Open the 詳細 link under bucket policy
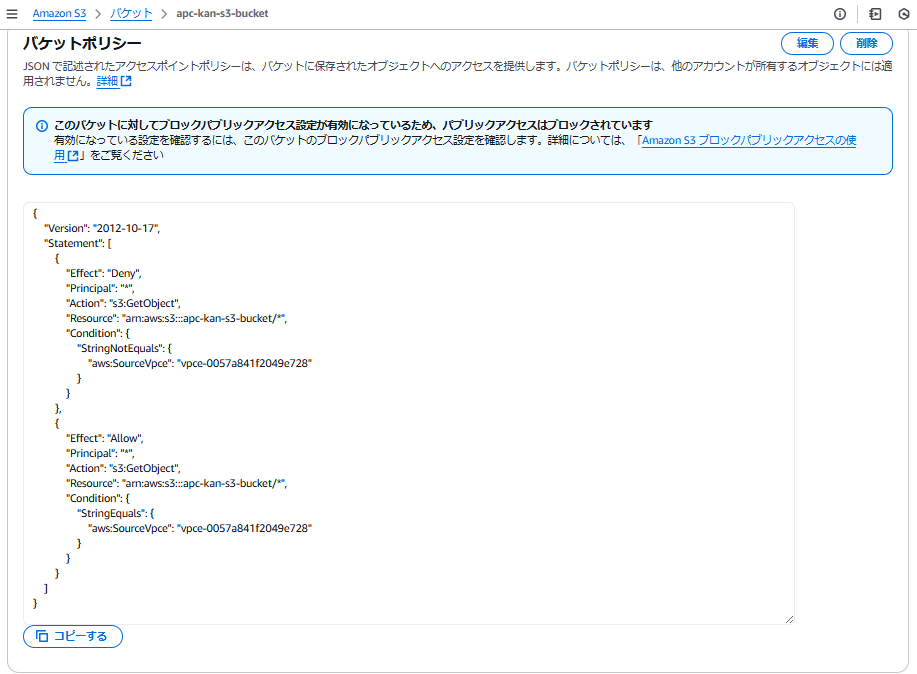The height and width of the screenshot is (674, 917). (107, 81)
